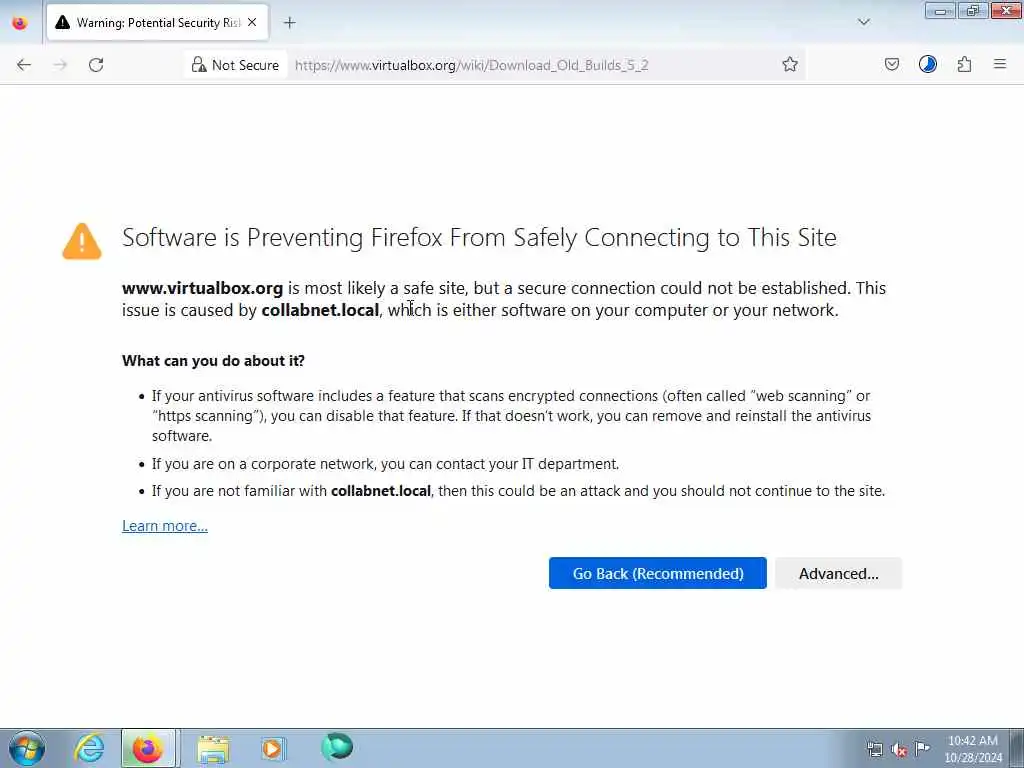
Task: Save to Pocket icon in toolbar
Action: click(891, 64)
